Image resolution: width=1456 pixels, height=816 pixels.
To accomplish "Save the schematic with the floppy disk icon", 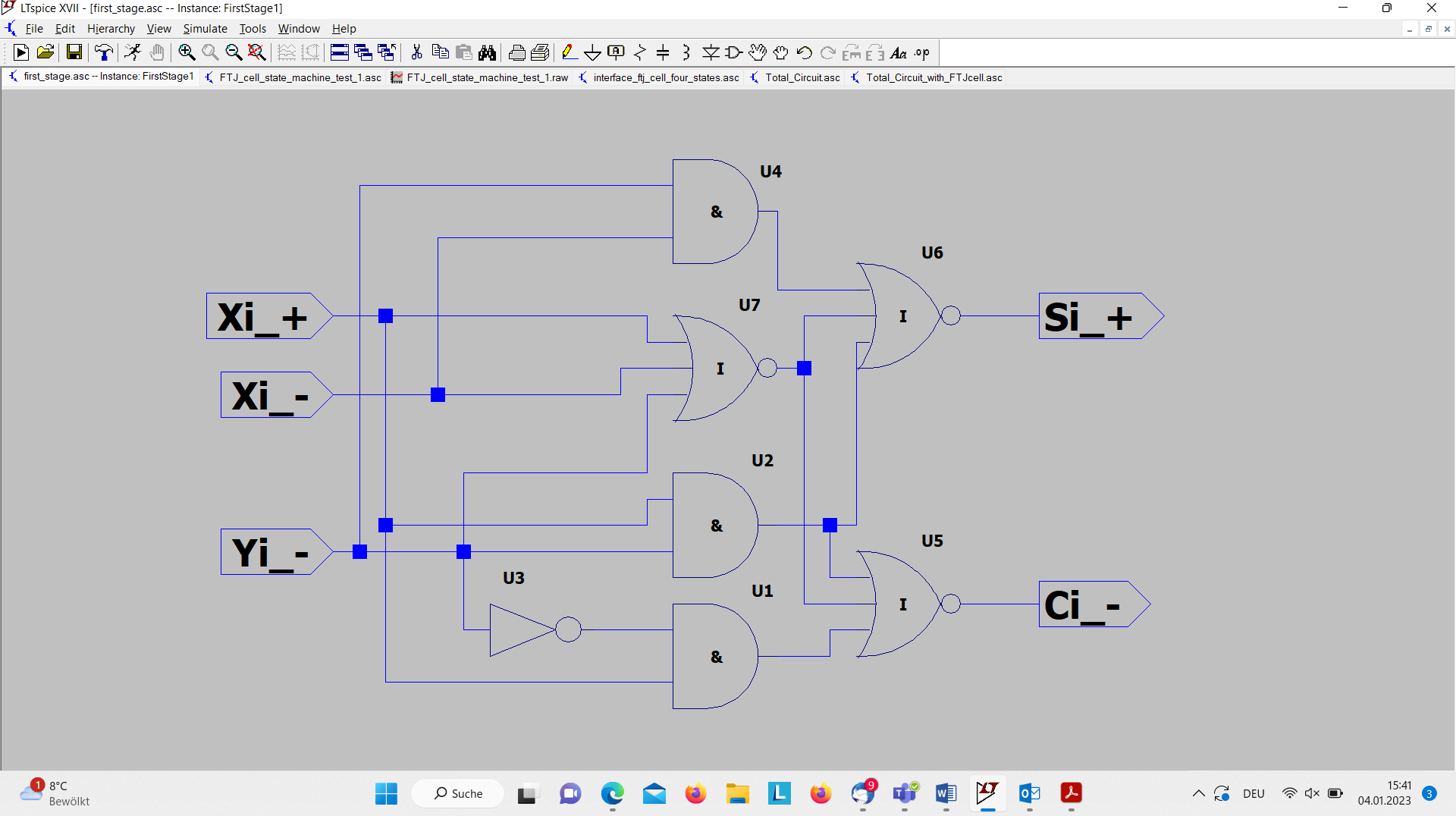I will (74, 52).
